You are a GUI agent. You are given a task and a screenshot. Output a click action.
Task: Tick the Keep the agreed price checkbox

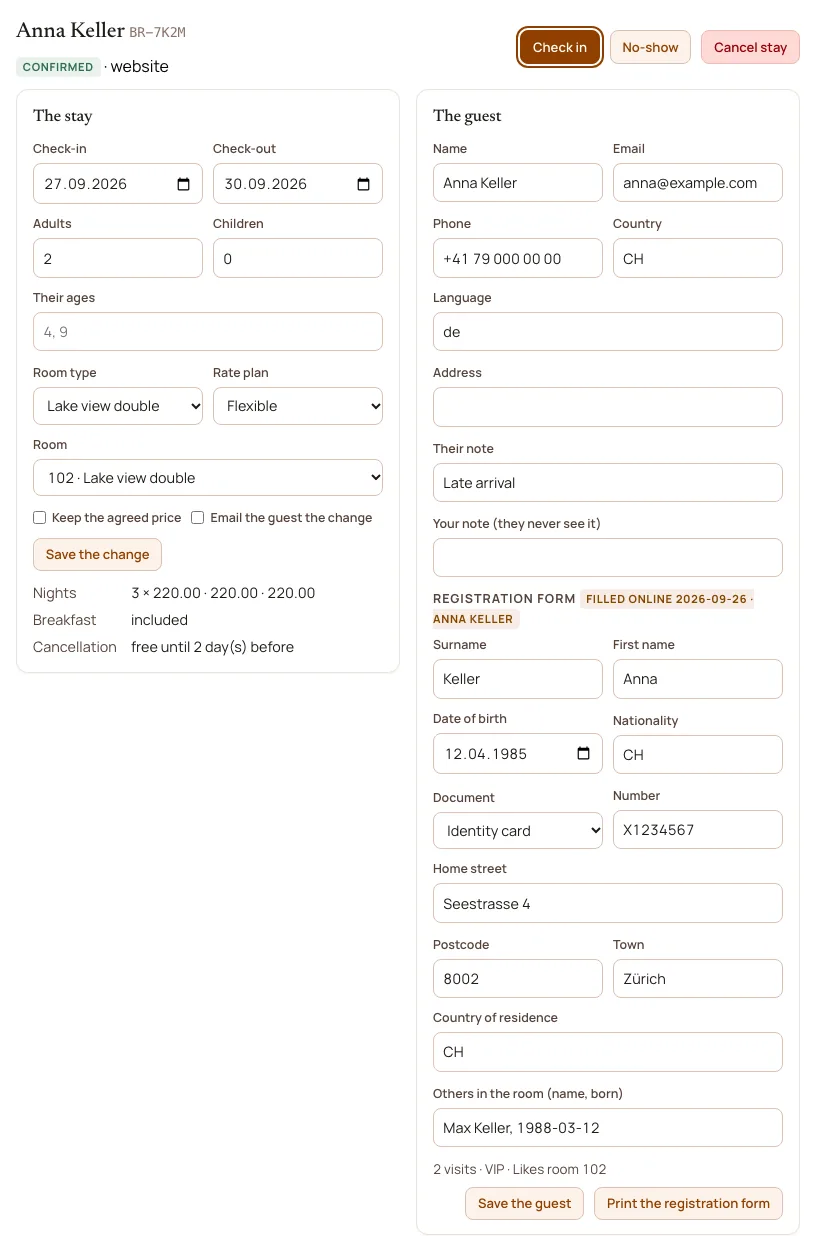pos(40,518)
